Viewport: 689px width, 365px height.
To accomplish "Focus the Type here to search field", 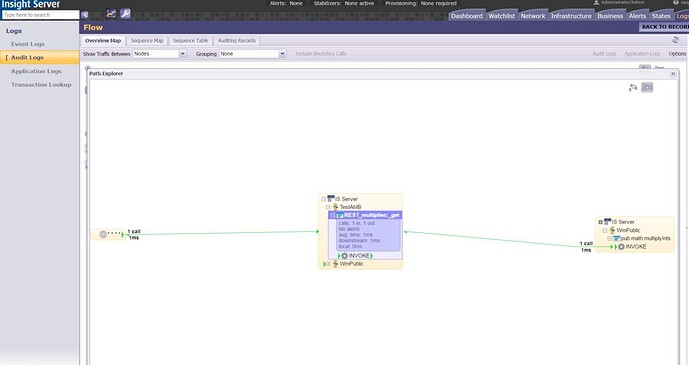I will [40, 15].
